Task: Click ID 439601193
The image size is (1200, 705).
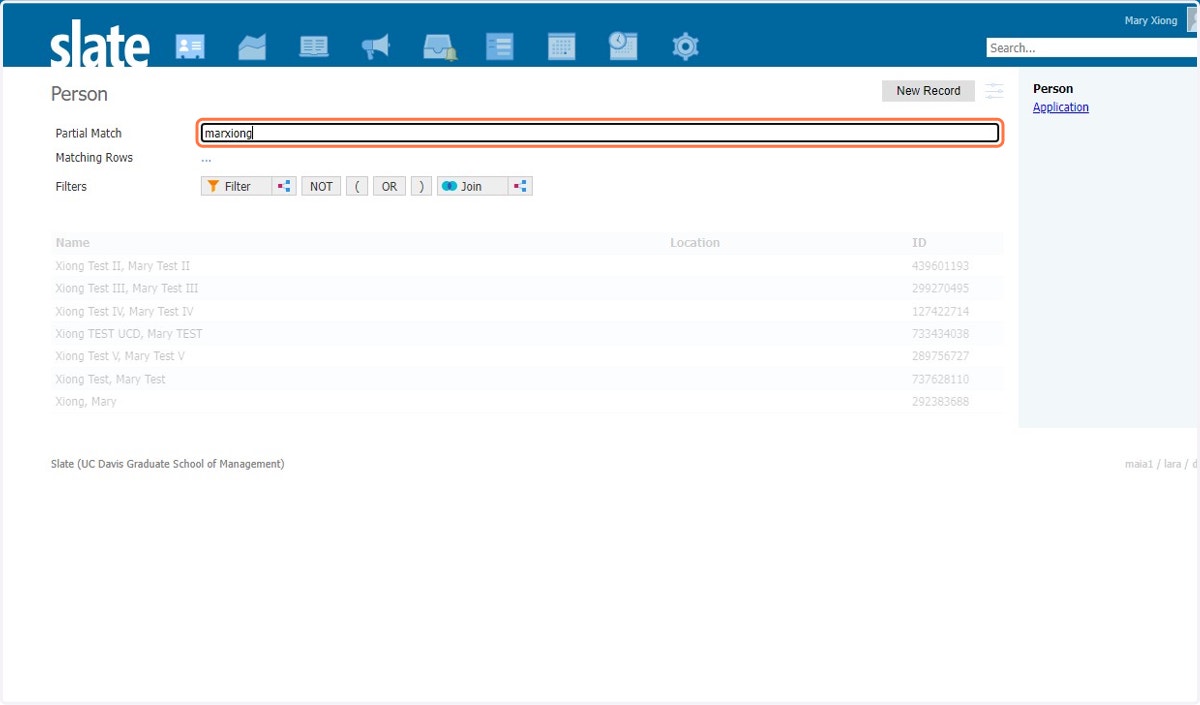Action: tap(940, 266)
